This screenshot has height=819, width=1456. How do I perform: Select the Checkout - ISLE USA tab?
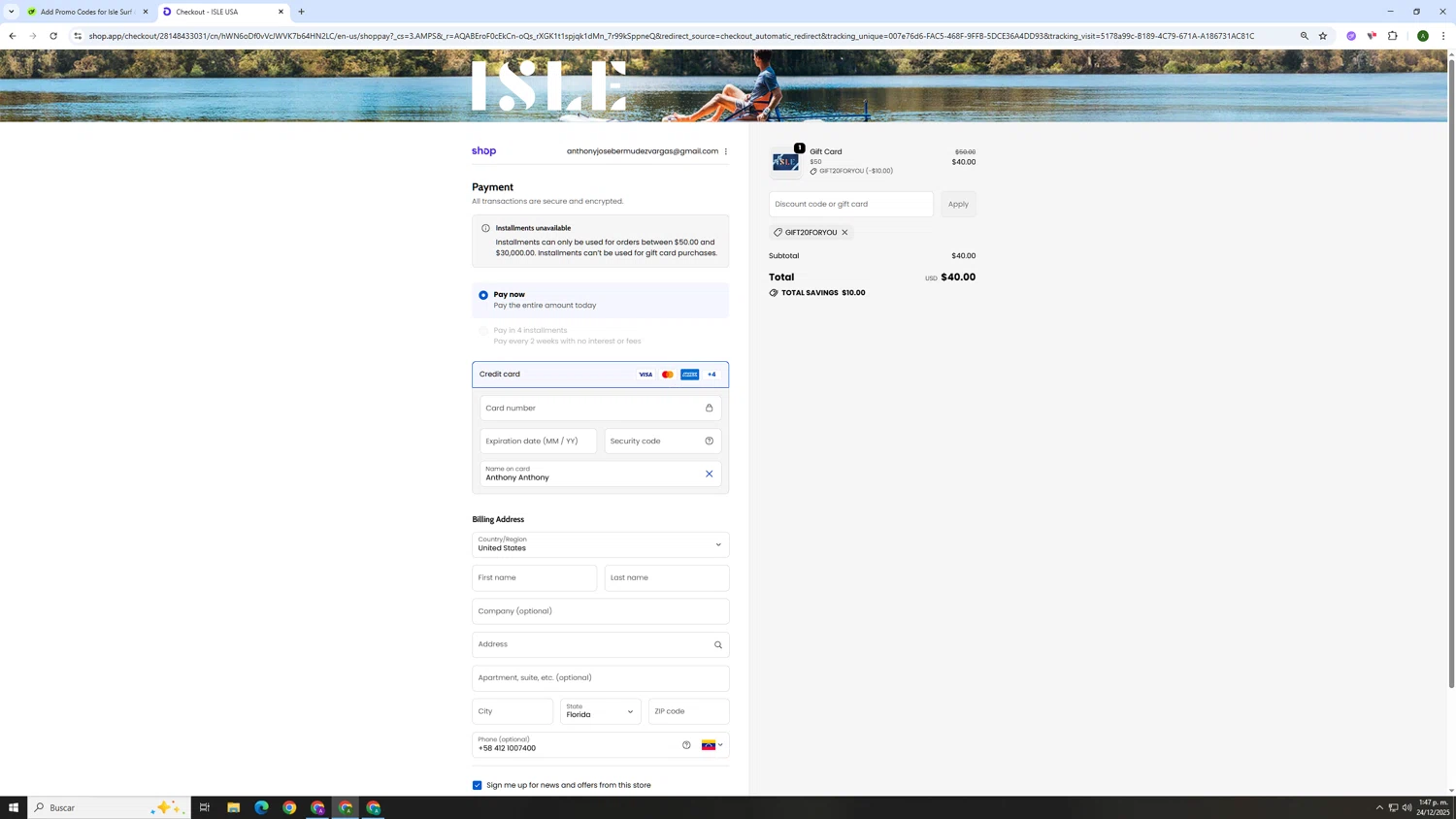point(223,12)
